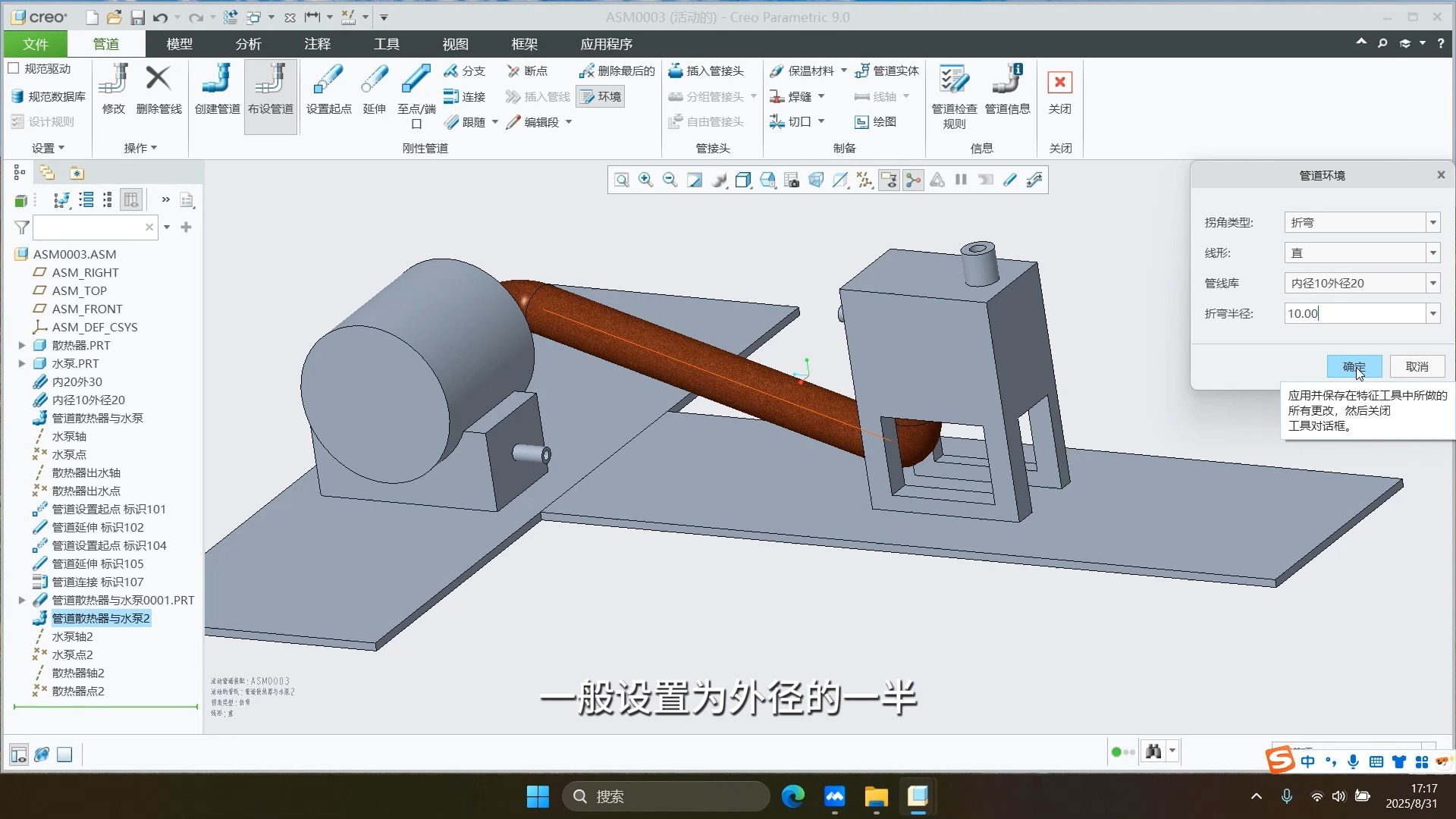Click the refit view toolbar icon
The width and height of the screenshot is (1456, 819).
pyautogui.click(x=621, y=180)
